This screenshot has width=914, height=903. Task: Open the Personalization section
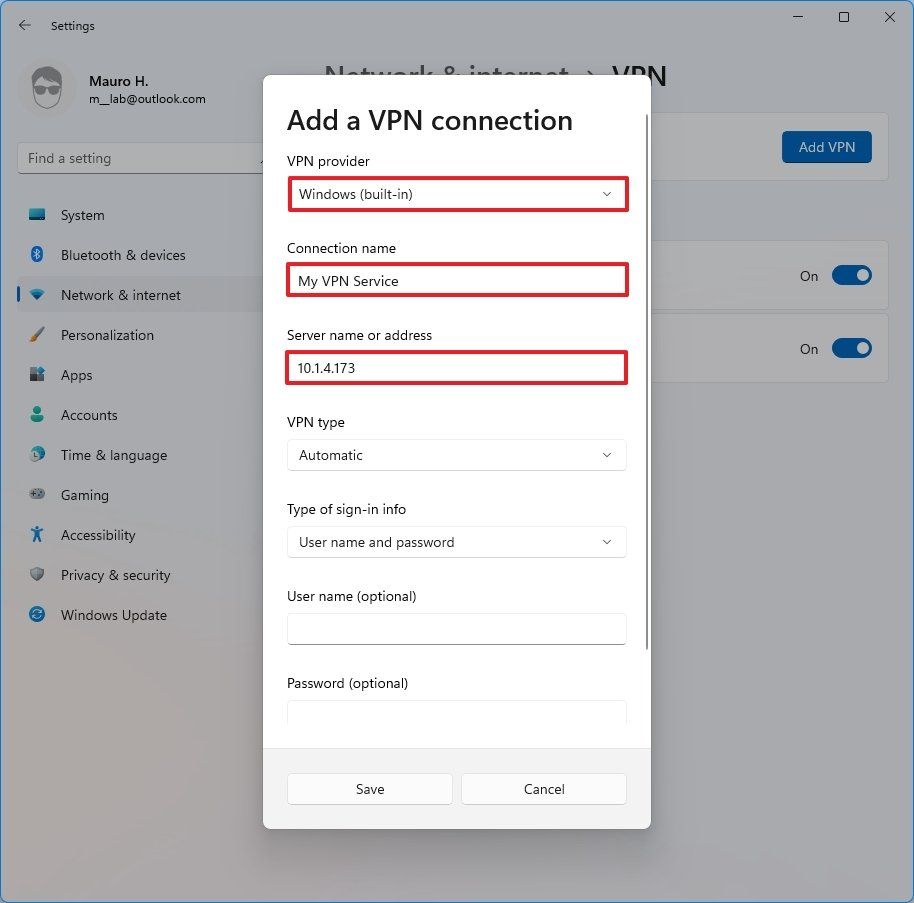click(108, 335)
